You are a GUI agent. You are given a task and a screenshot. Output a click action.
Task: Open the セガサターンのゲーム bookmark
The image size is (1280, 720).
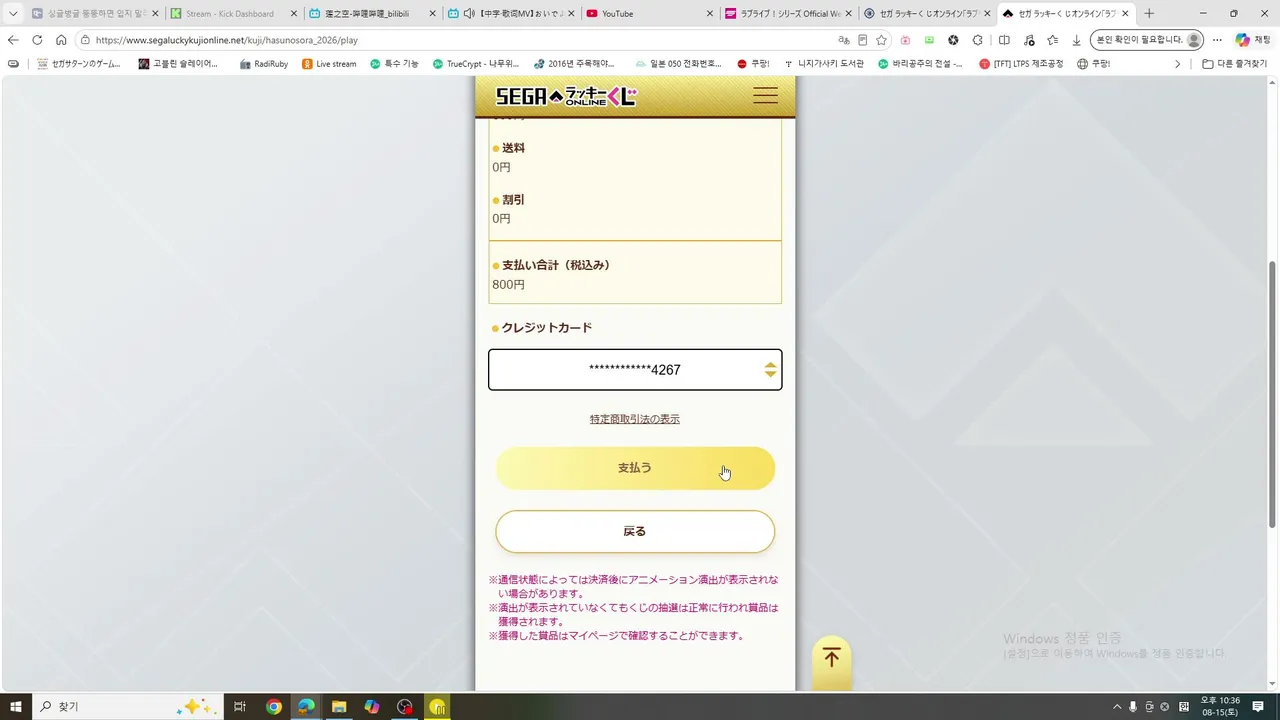tap(78, 64)
